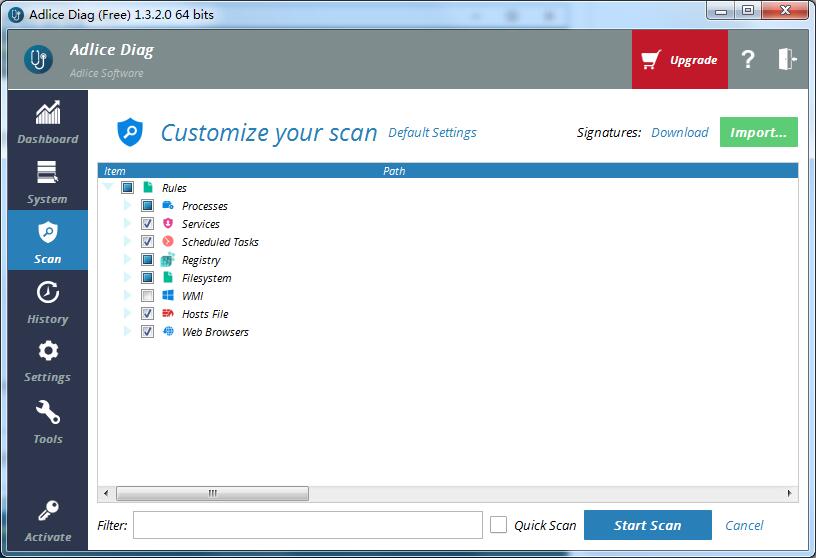This screenshot has height=558, width=816.
Task: Click the Default Settings link
Action: pyautogui.click(x=432, y=132)
